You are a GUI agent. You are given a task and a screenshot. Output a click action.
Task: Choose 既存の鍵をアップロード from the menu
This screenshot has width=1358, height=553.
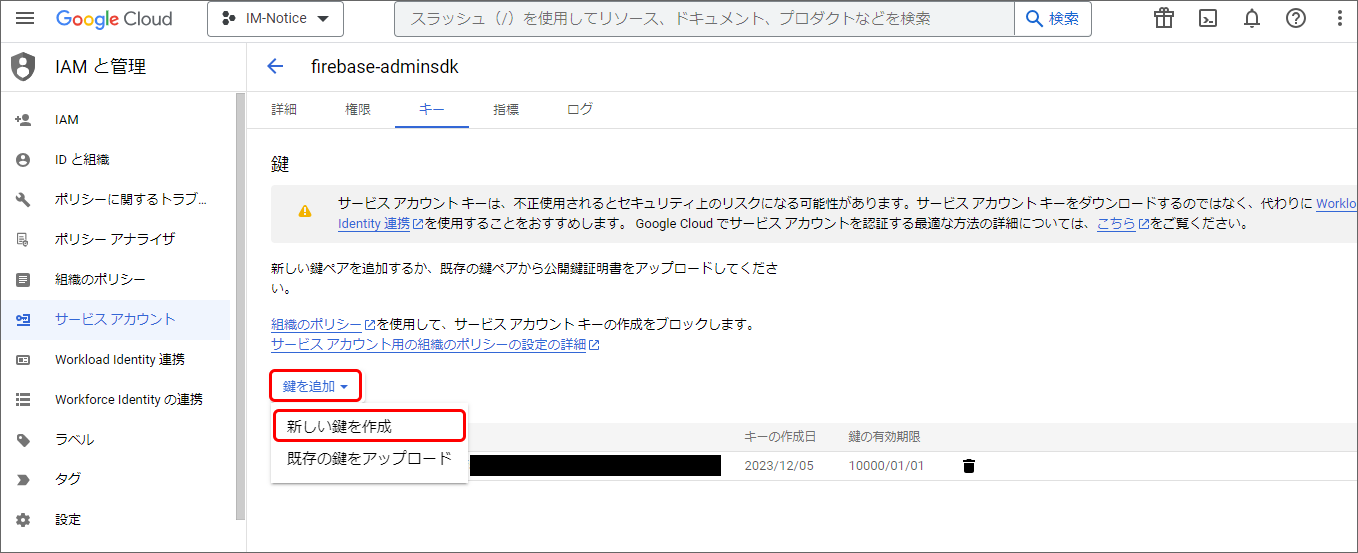(370, 459)
